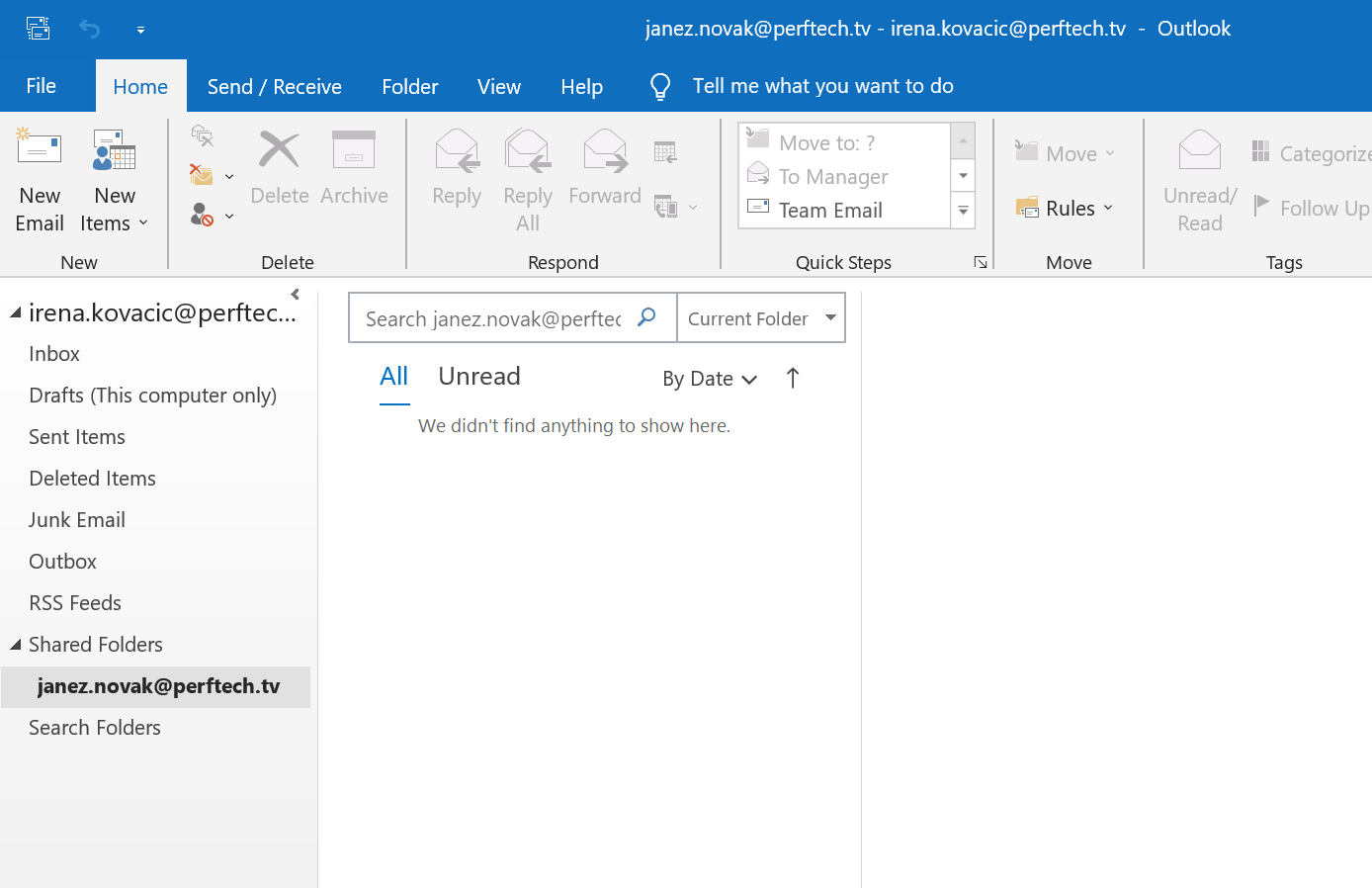The image size is (1372, 888).
Task: Click the Ignore Conversation icon
Action: (x=203, y=135)
